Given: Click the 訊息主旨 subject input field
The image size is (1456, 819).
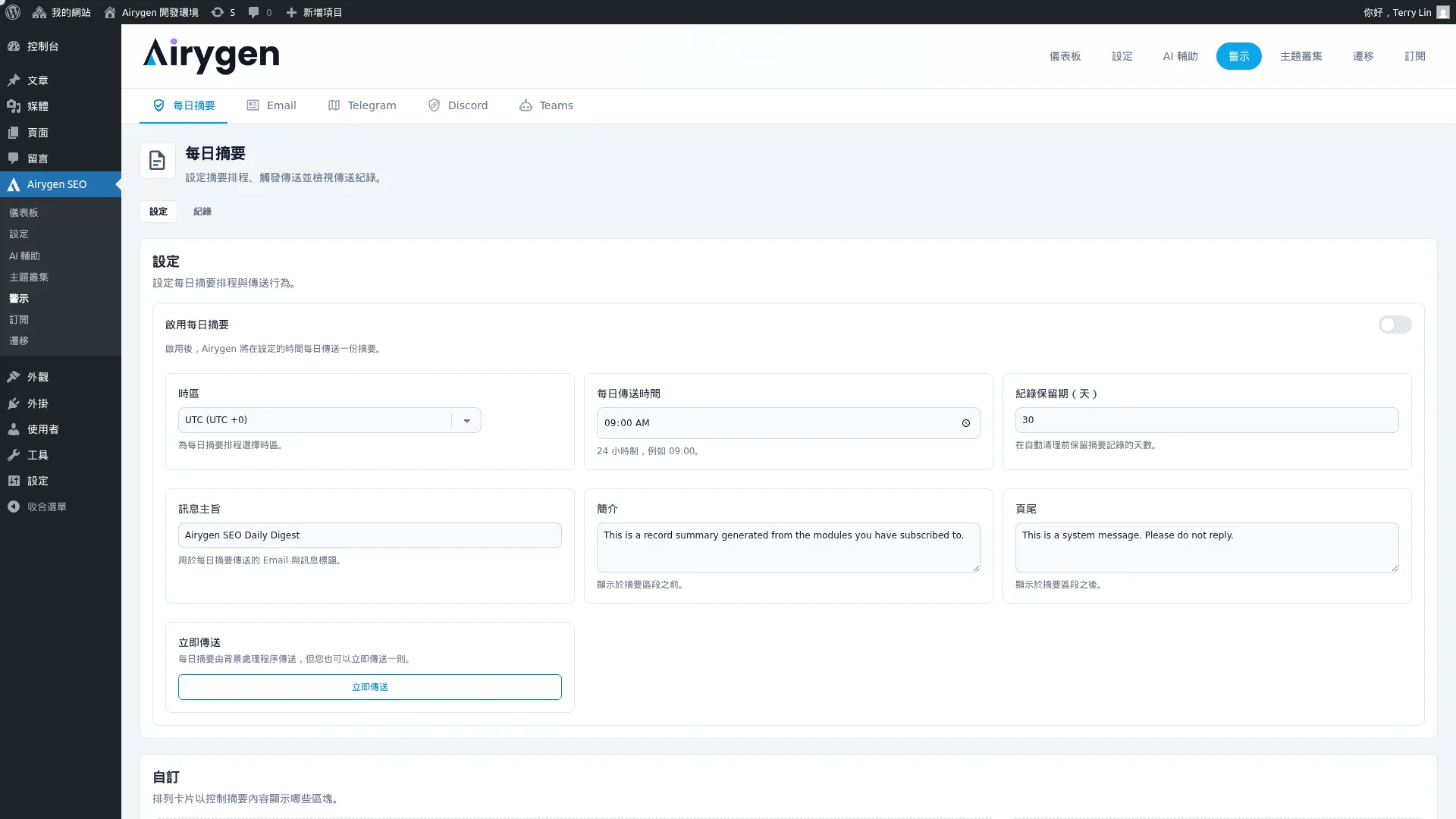Looking at the screenshot, I should click(369, 535).
